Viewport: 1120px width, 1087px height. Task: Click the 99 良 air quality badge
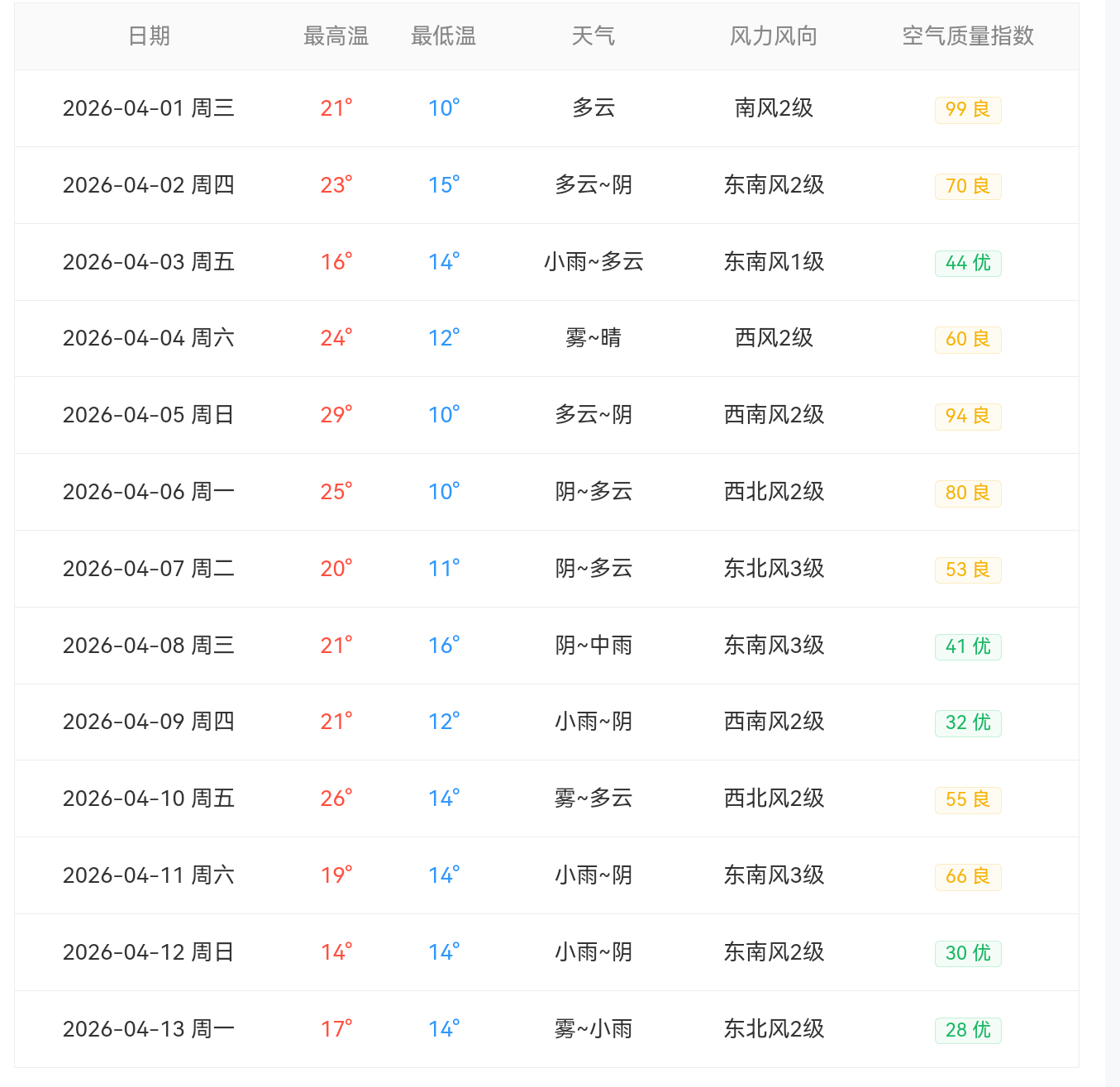(x=967, y=109)
